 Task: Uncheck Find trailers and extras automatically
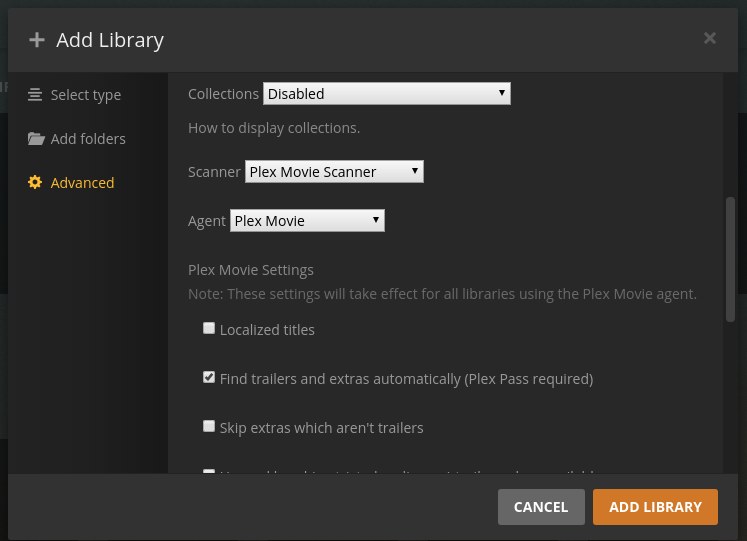pyautogui.click(x=209, y=378)
